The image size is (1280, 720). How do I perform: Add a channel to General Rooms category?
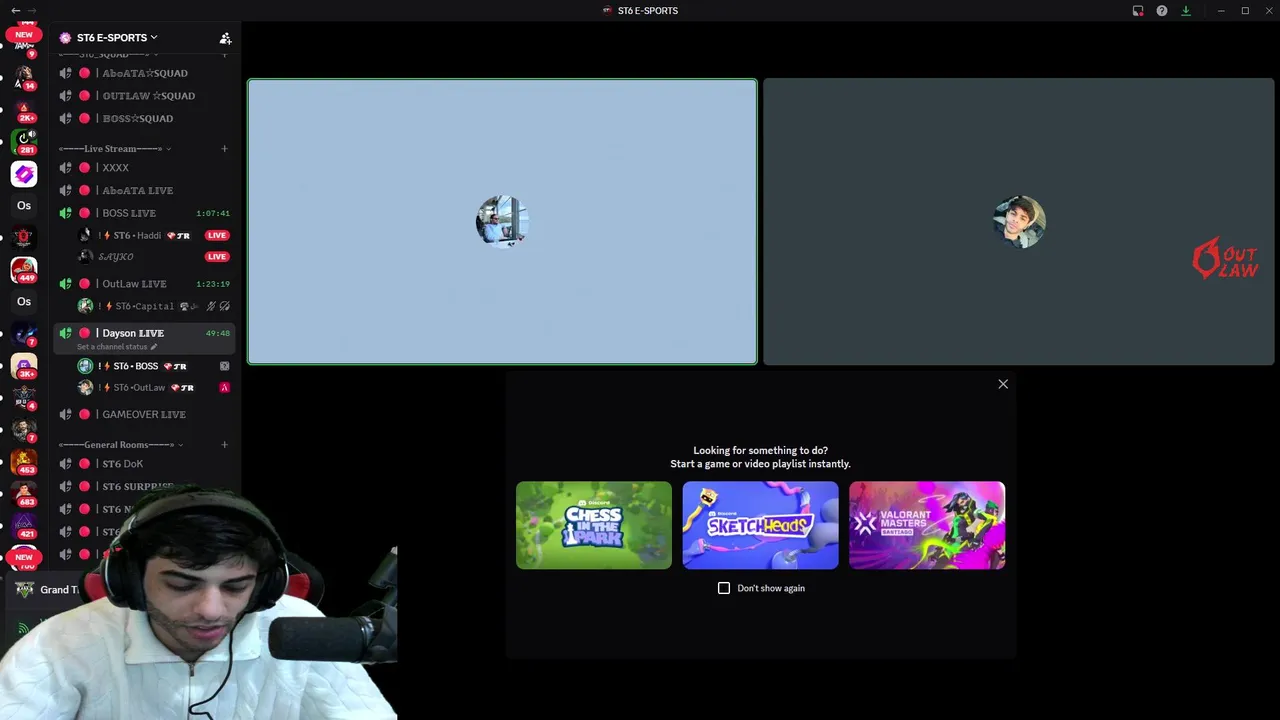(x=224, y=445)
